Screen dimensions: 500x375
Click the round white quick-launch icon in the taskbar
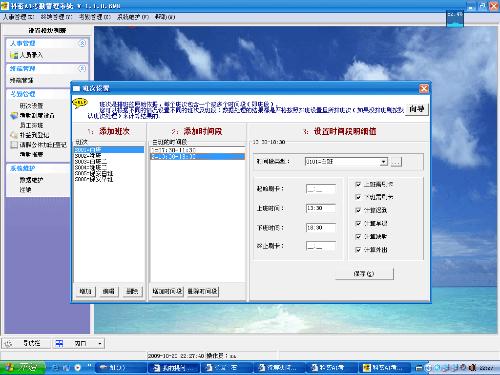[78, 368]
